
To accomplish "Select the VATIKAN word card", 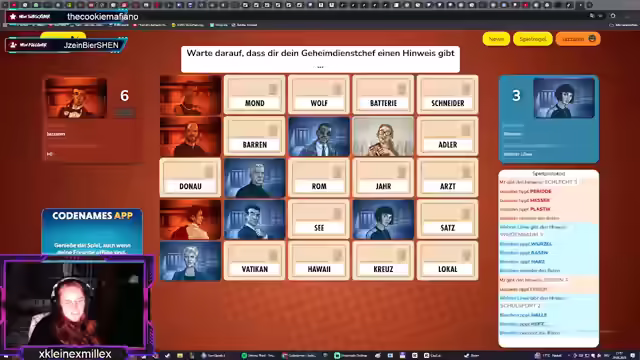I will pos(254,261).
